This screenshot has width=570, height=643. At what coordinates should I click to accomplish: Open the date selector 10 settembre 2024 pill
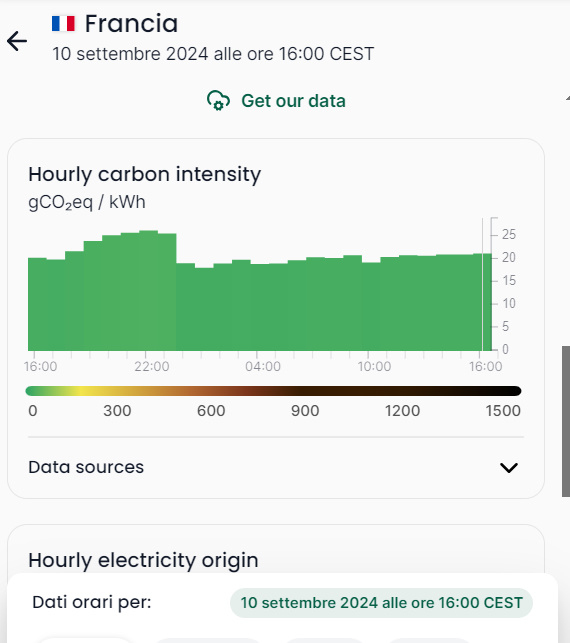tap(381, 603)
